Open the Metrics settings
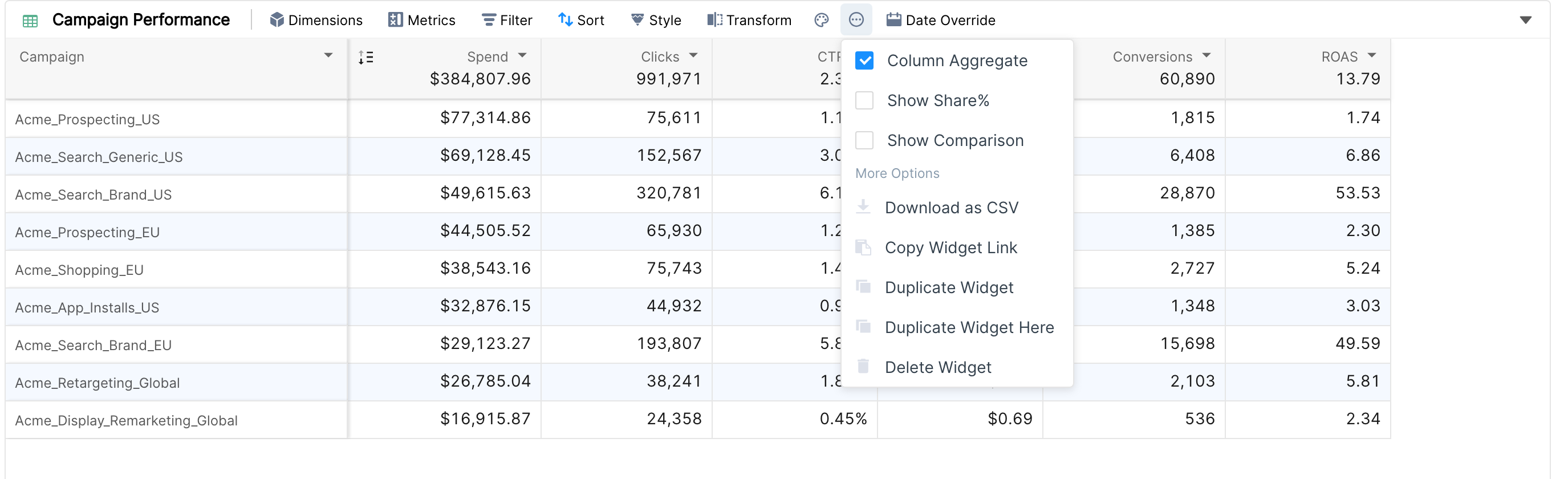 click(421, 20)
